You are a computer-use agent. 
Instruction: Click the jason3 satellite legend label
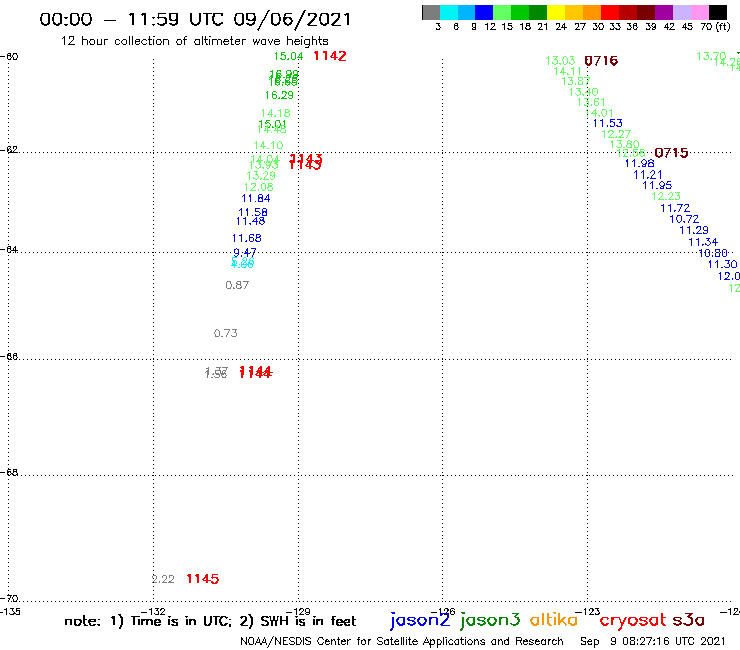tap(490, 620)
